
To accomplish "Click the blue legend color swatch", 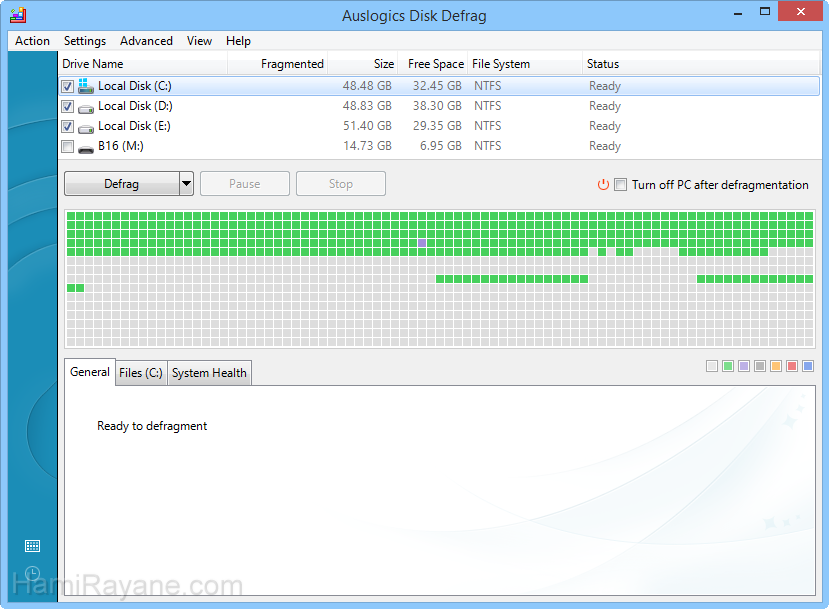I will [x=808, y=366].
